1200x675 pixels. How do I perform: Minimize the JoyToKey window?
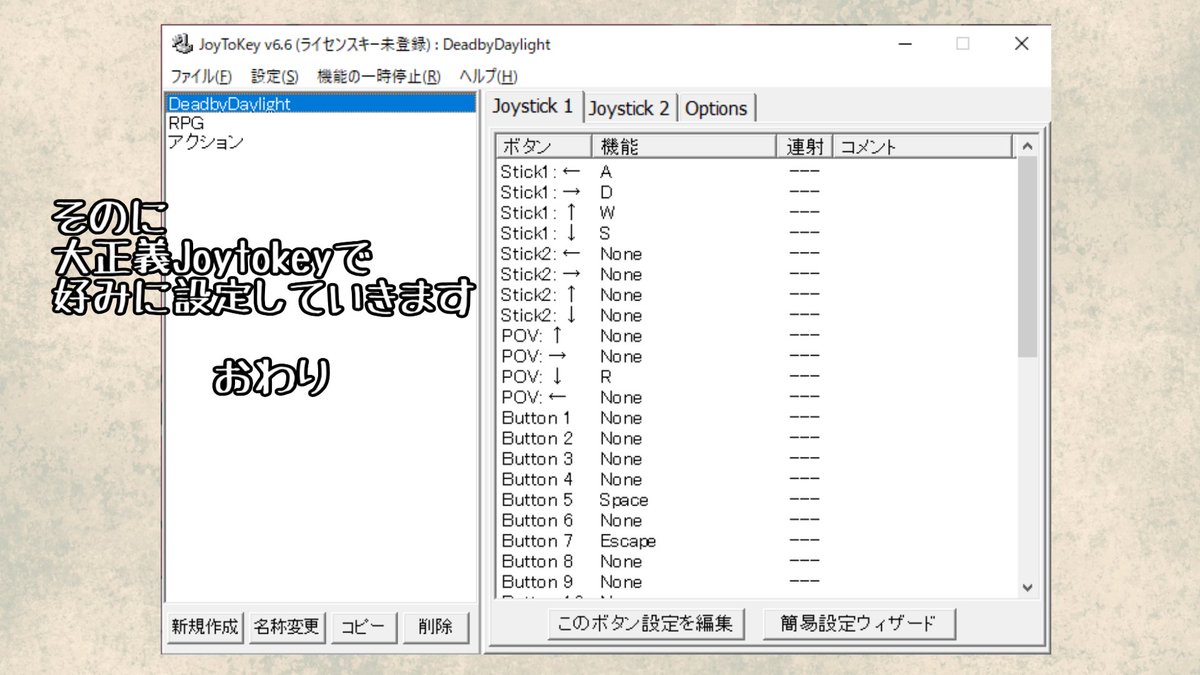coord(904,44)
